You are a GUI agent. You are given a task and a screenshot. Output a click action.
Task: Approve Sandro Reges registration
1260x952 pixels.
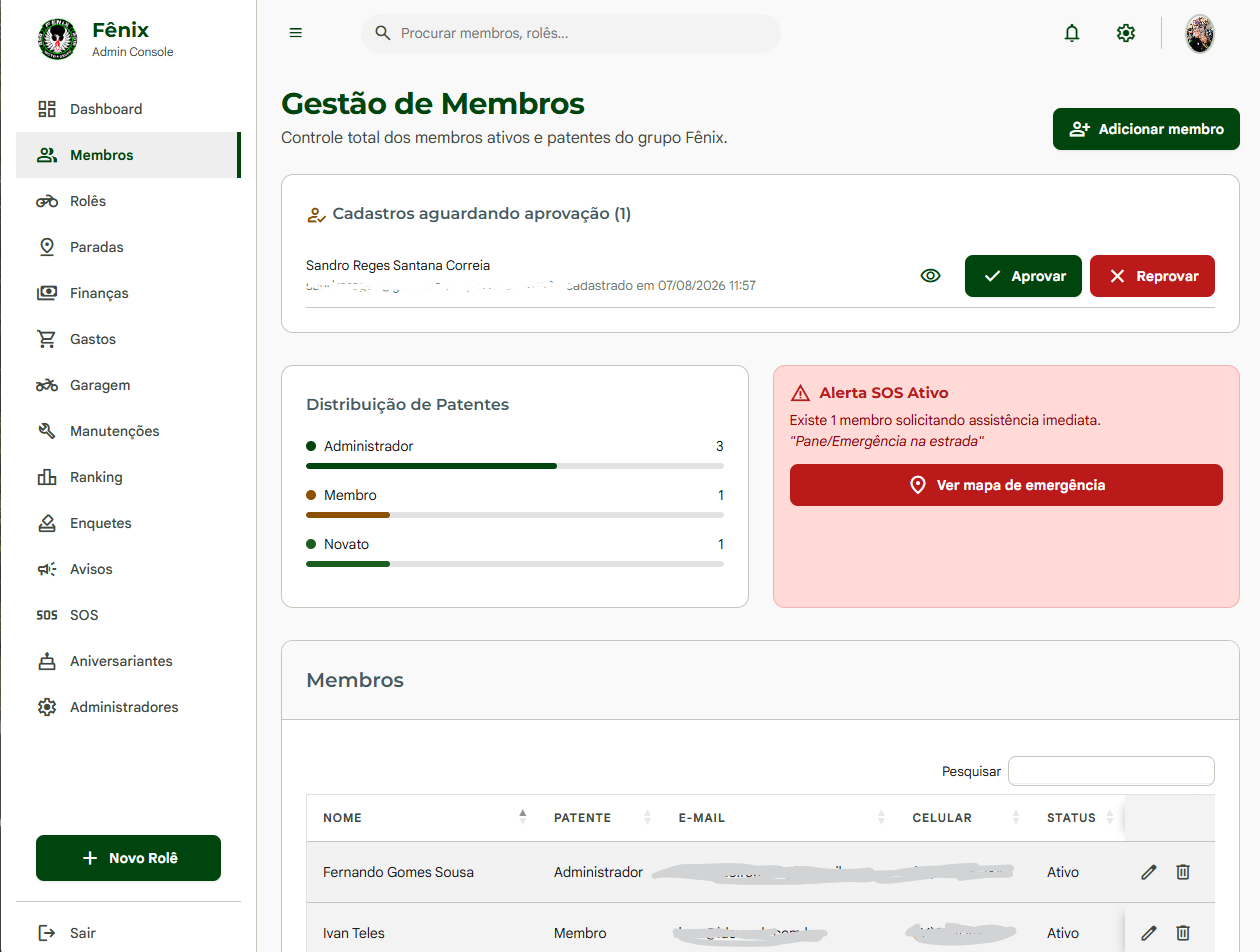coord(1023,276)
